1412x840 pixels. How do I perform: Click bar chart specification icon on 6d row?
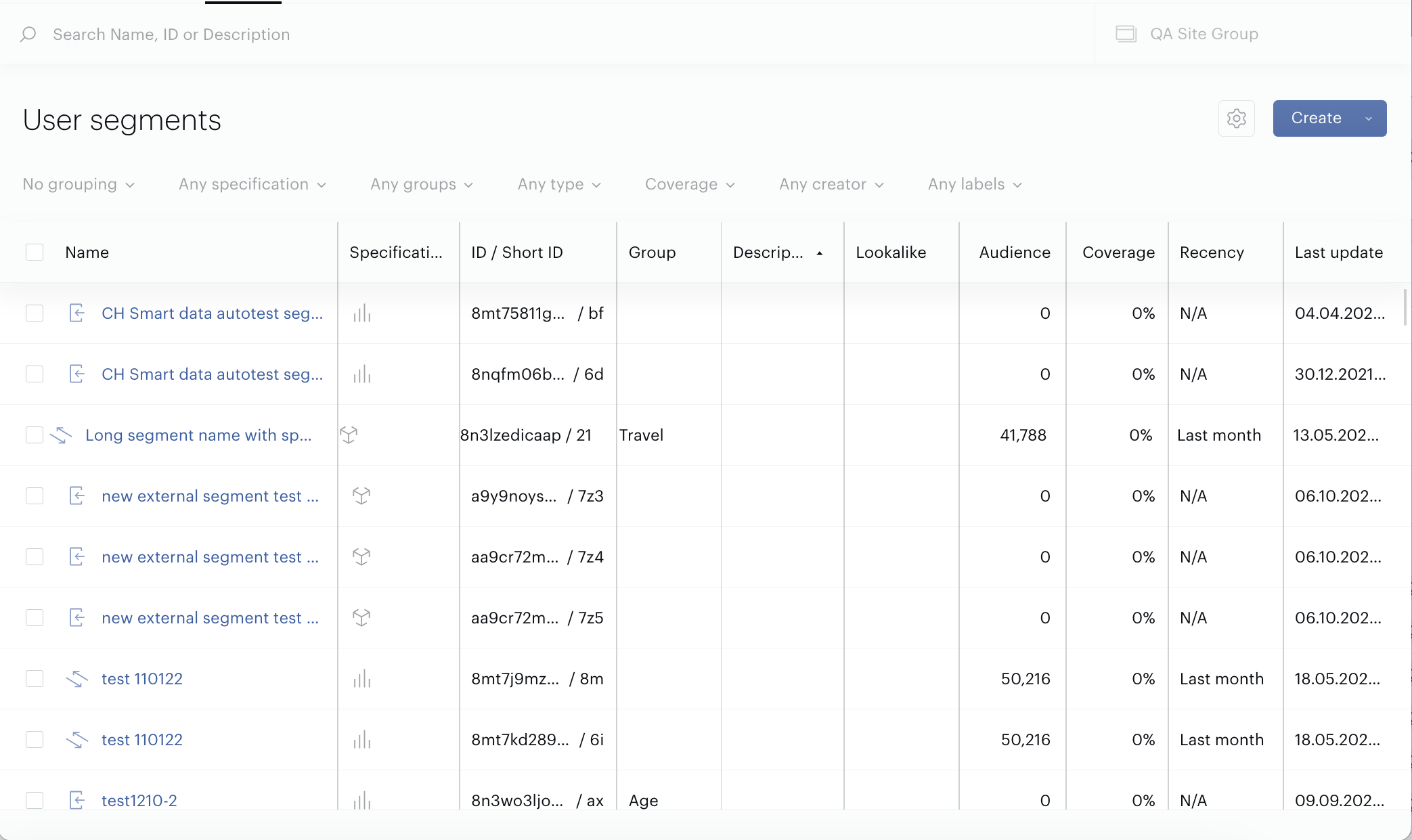tap(362, 374)
